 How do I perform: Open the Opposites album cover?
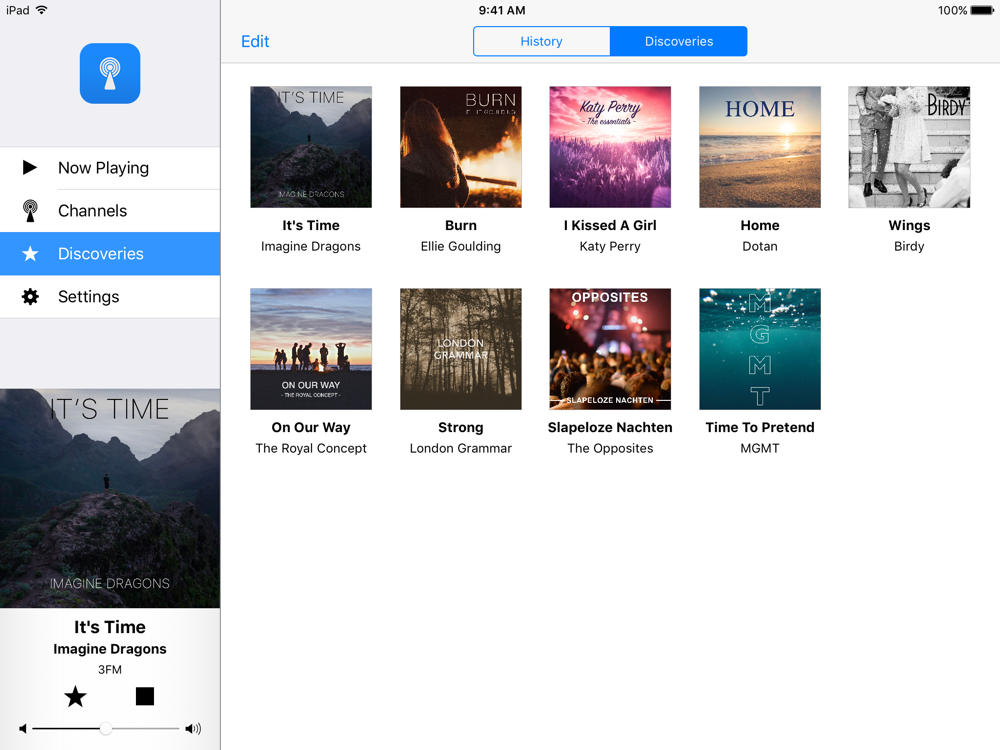(610, 349)
